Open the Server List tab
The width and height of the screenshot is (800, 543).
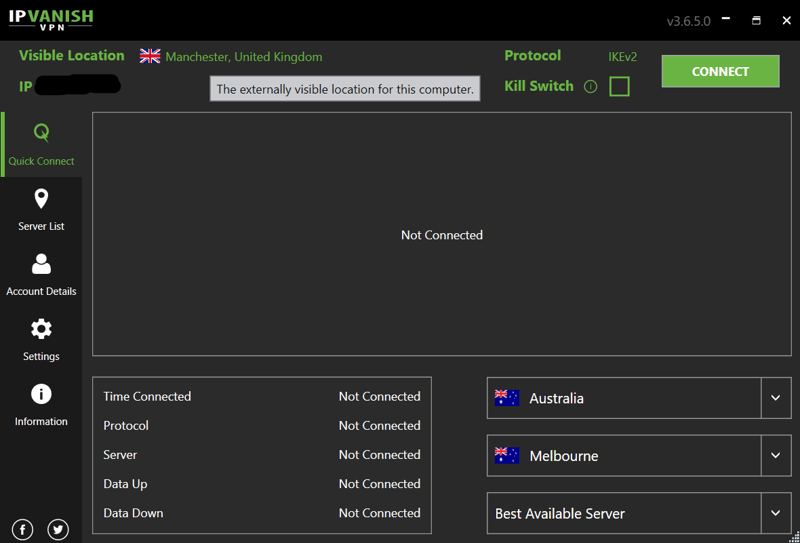coord(41,210)
